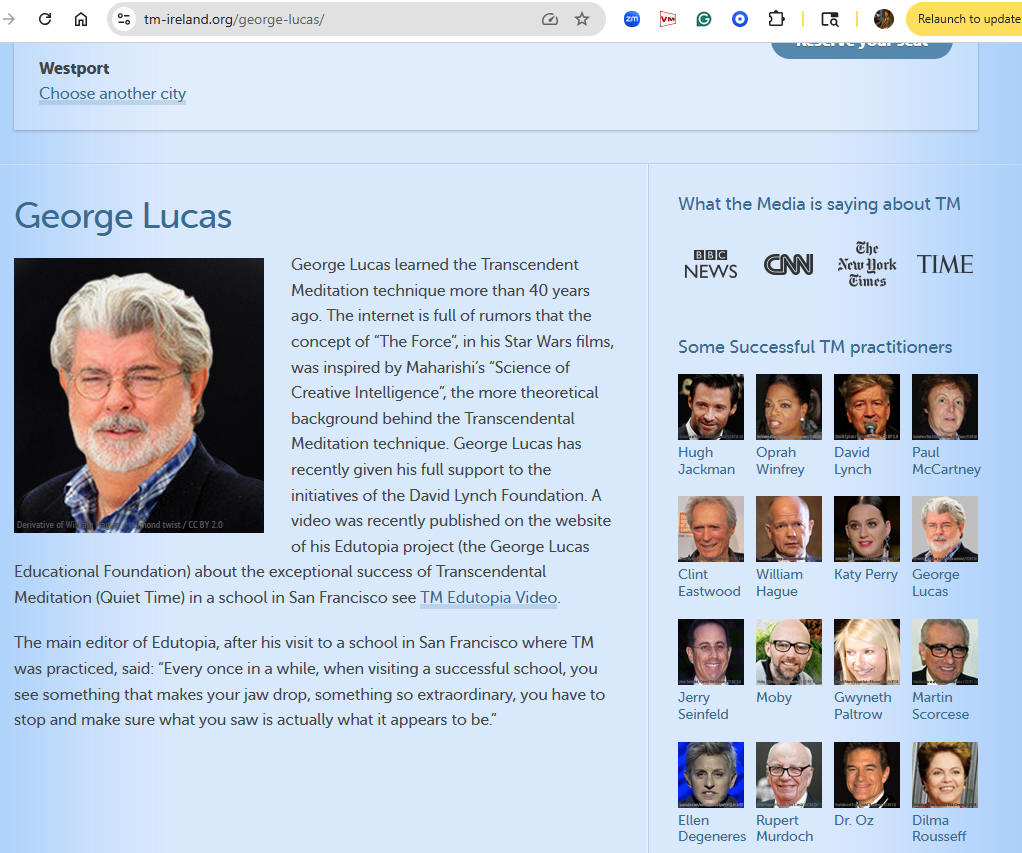Click the Paul McCartney name link

pyautogui.click(x=946, y=461)
